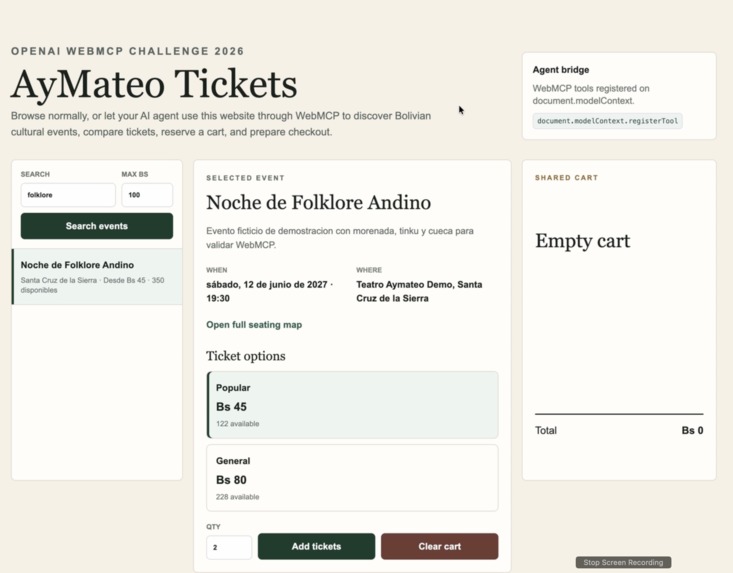
Task: Choose the Popular ticket option Bs 45
Action: click(352, 405)
